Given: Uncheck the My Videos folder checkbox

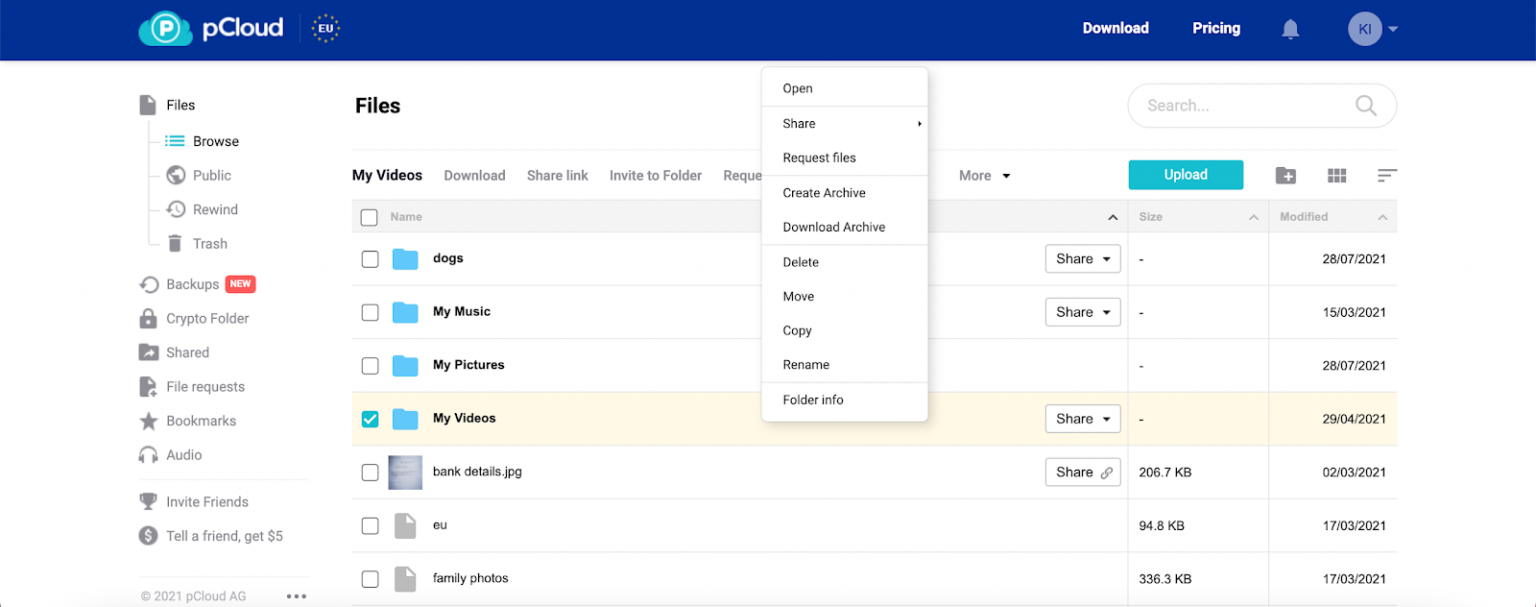Looking at the screenshot, I should coord(369,419).
